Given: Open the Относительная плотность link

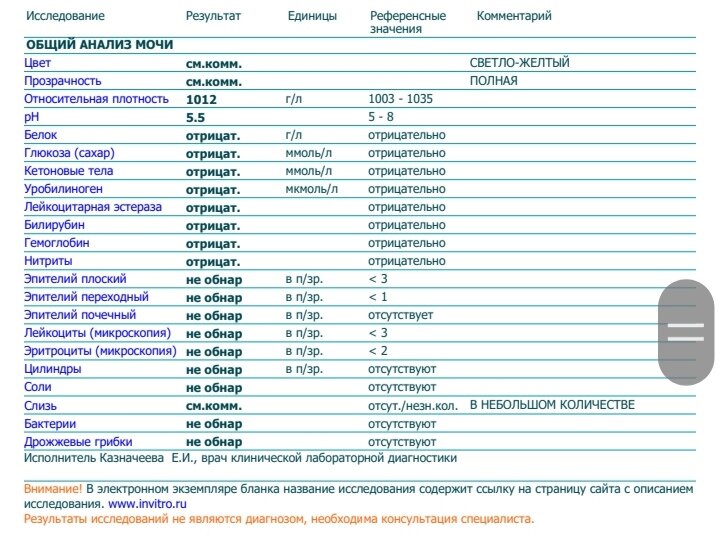Looking at the screenshot, I should point(96,99).
